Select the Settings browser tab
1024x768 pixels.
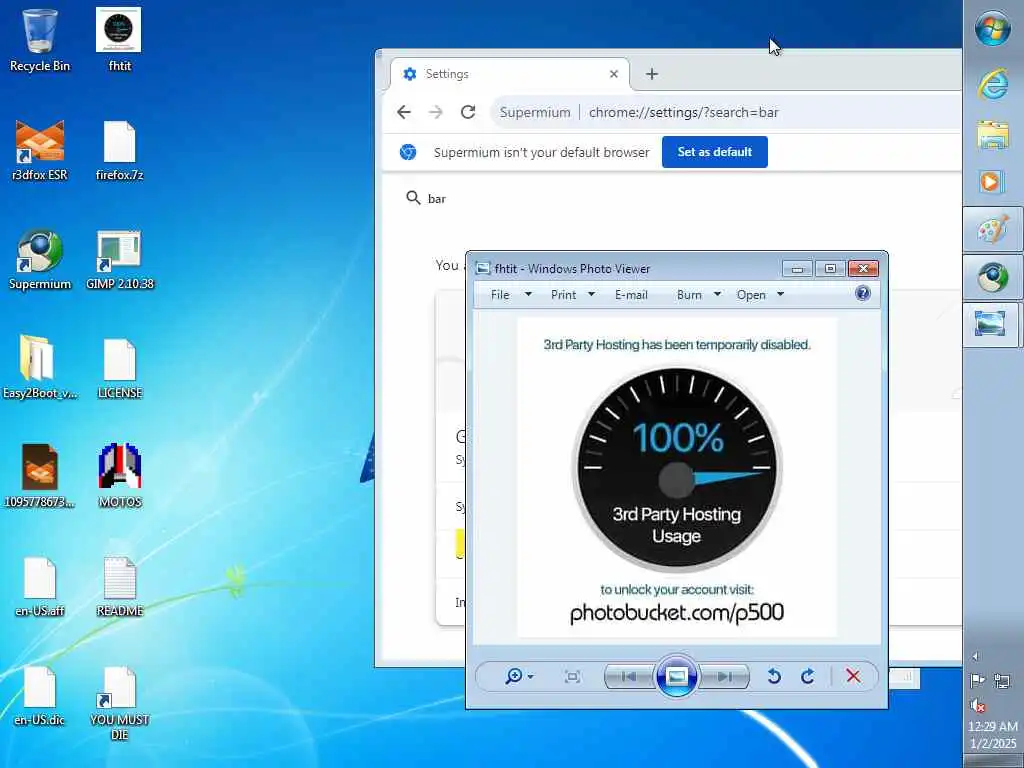(510, 74)
